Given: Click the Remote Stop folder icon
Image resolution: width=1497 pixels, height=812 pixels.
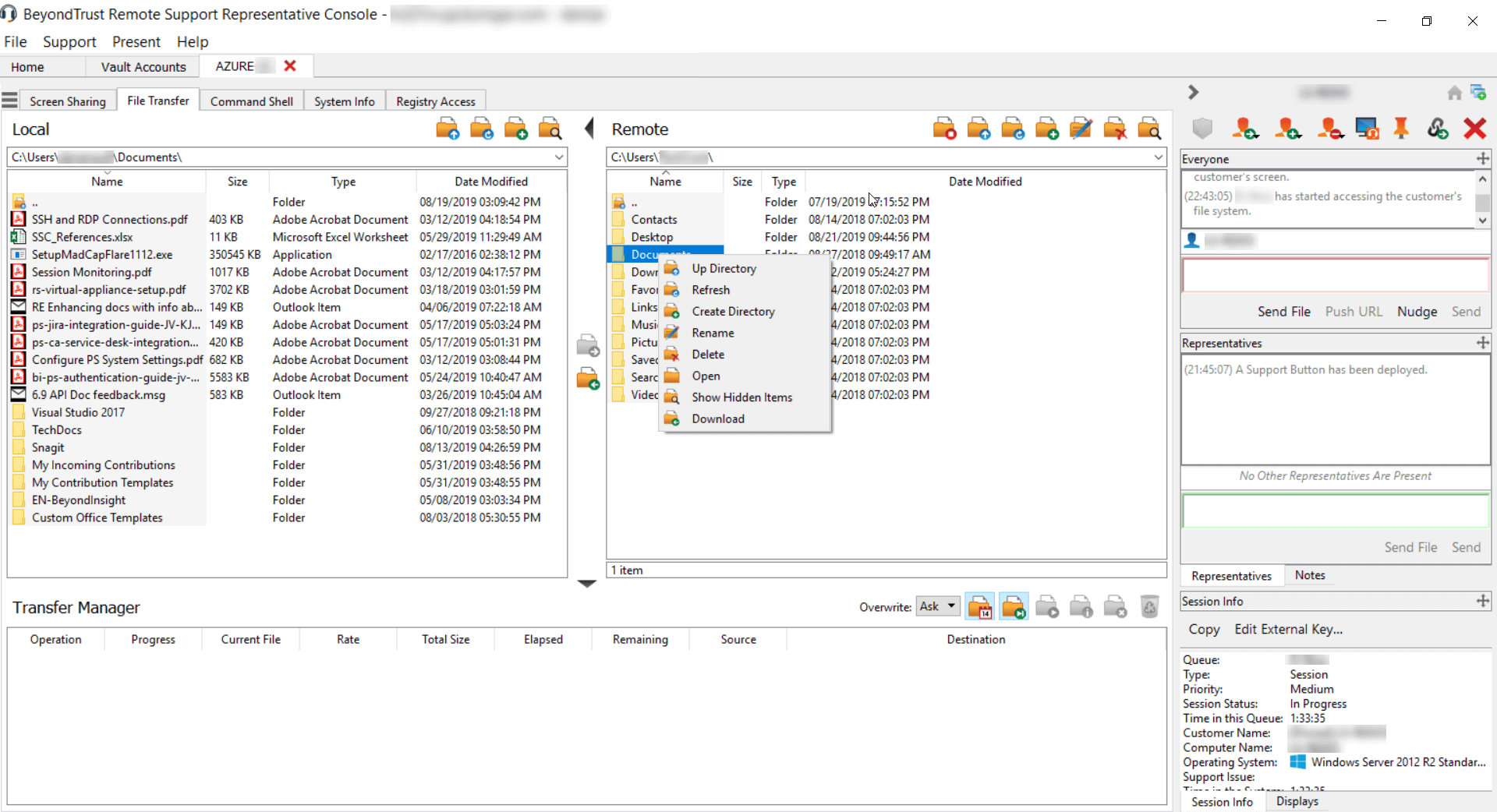Looking at the screenshot, I should 945,129.
